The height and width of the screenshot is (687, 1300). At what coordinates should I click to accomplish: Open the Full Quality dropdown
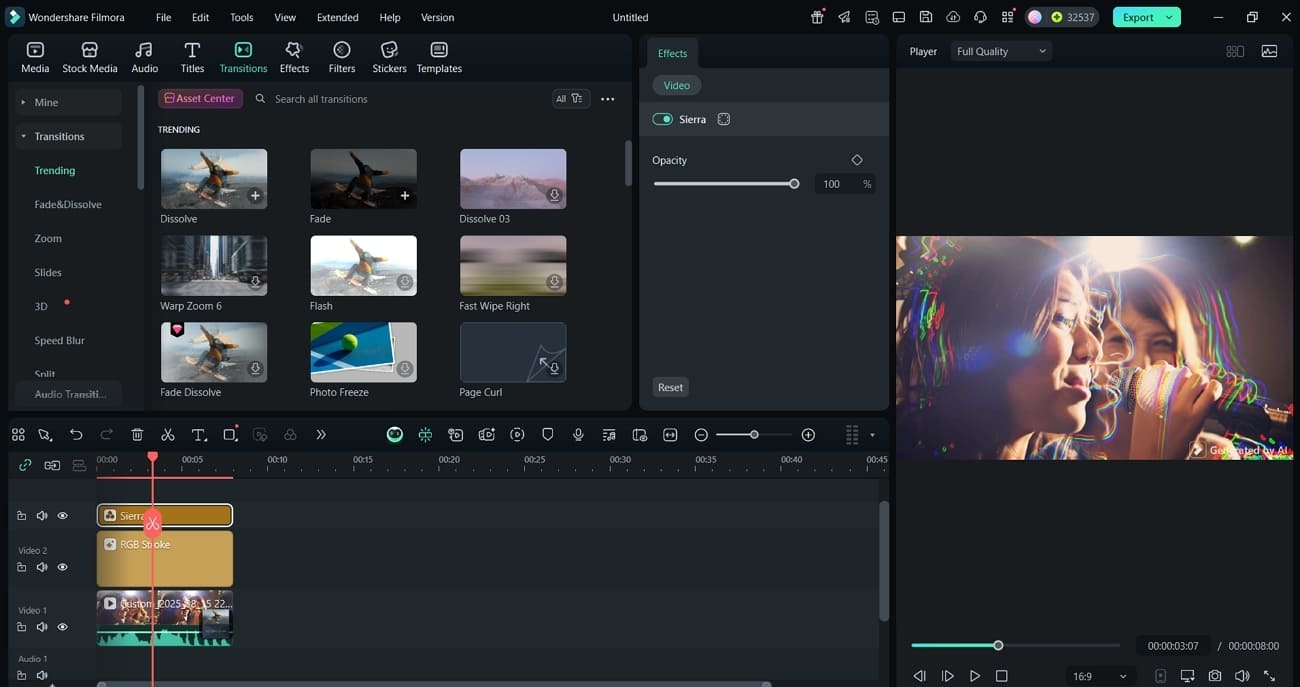[x=1000, y=51]
